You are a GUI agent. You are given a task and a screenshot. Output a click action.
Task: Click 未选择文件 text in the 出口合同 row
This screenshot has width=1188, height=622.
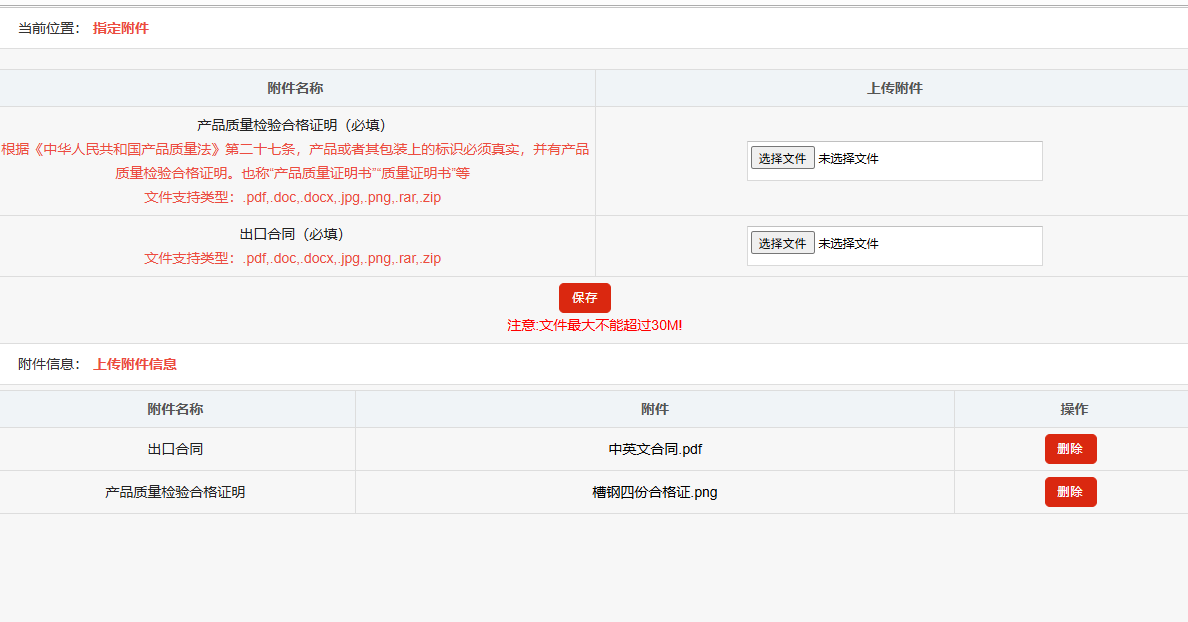pos(848,243)
